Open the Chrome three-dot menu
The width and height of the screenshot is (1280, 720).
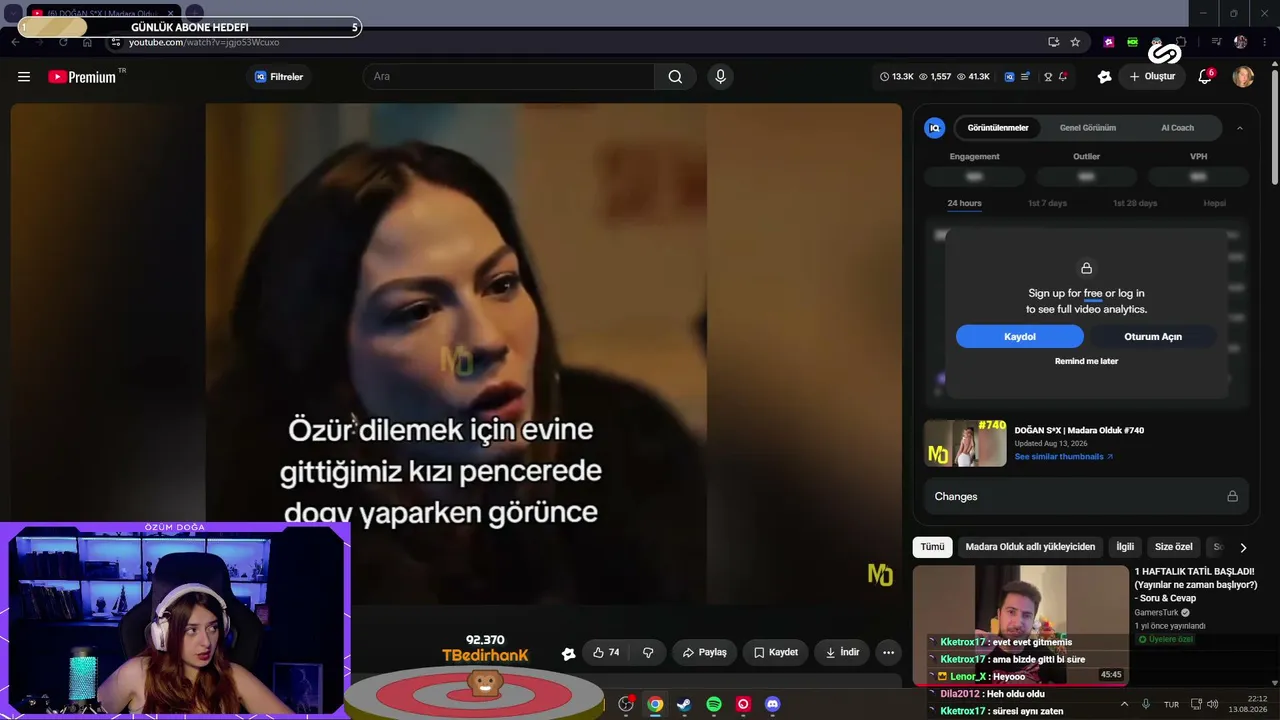pos(1265,42)
